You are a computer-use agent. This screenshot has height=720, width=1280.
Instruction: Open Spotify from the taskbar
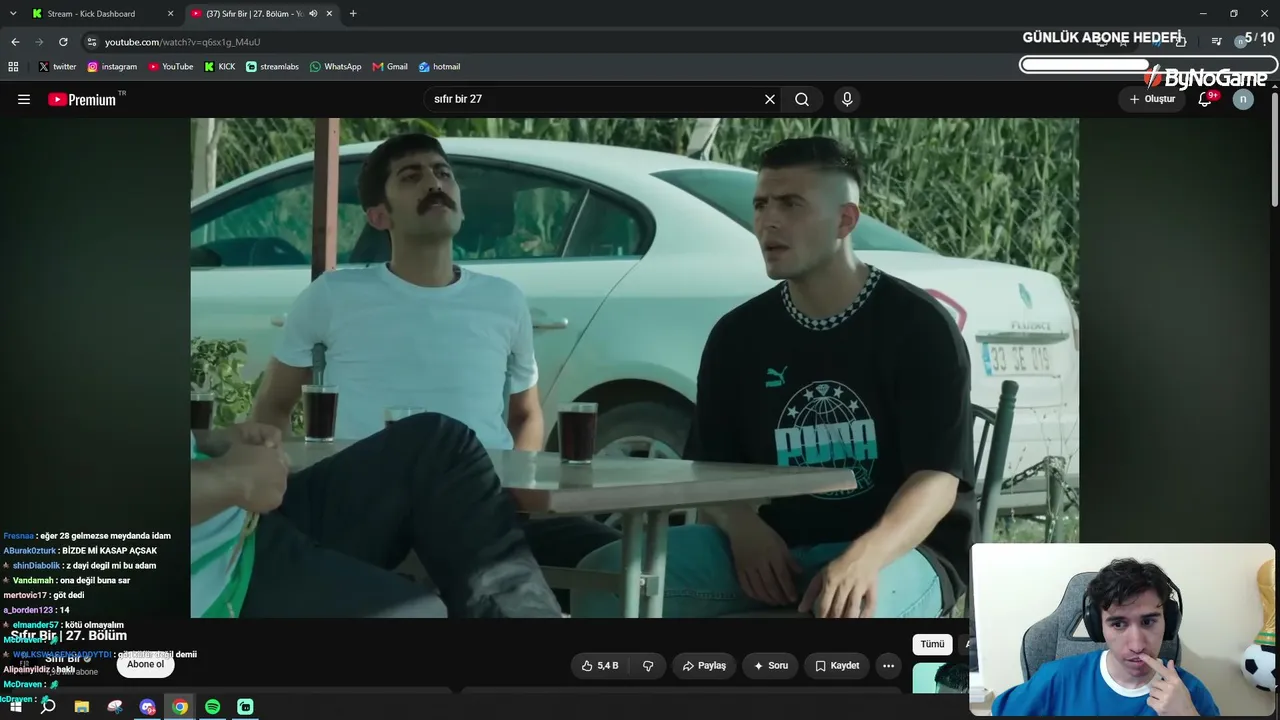click(212, 707)
